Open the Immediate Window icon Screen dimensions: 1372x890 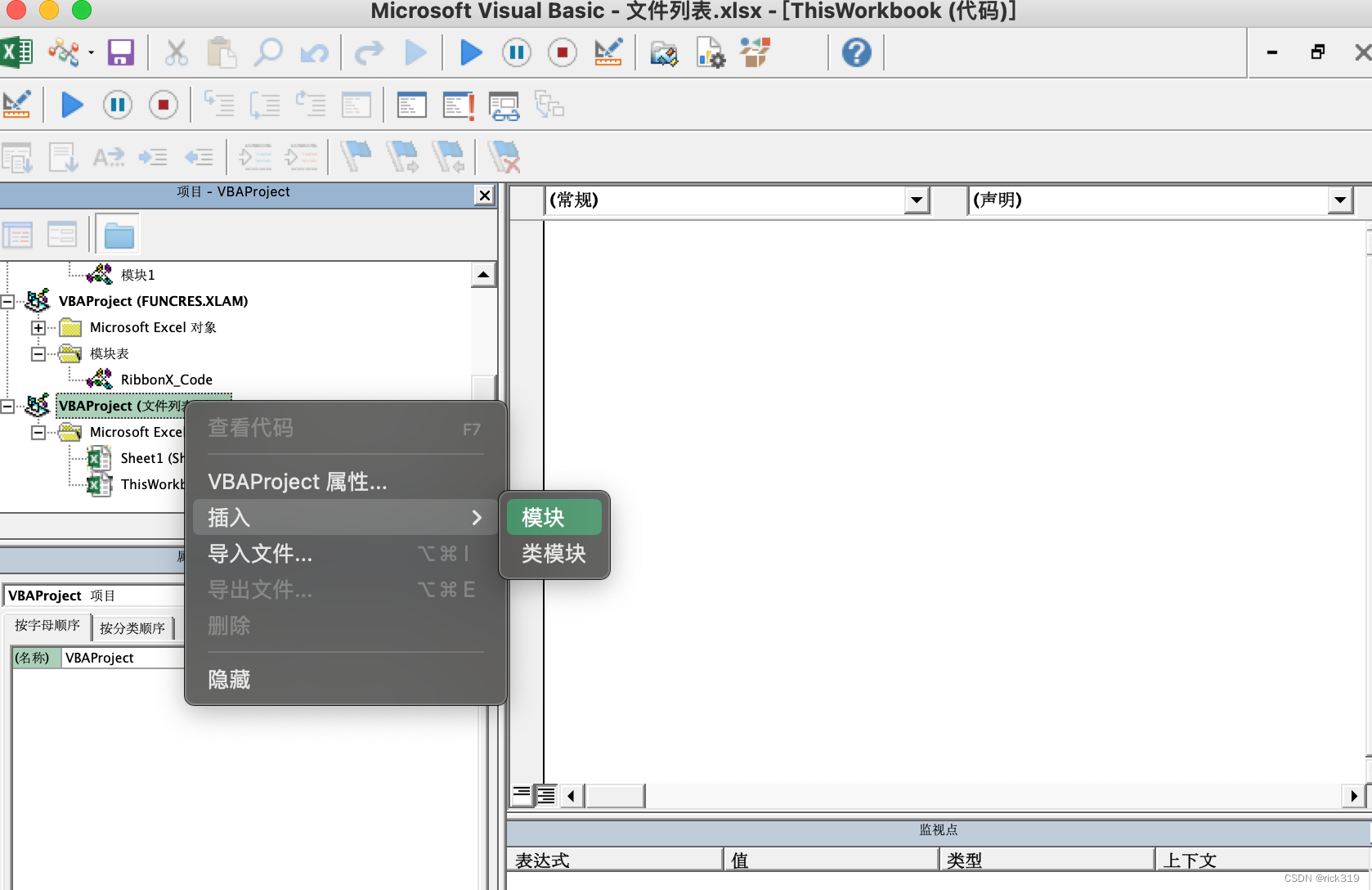[x=458, y=105]
